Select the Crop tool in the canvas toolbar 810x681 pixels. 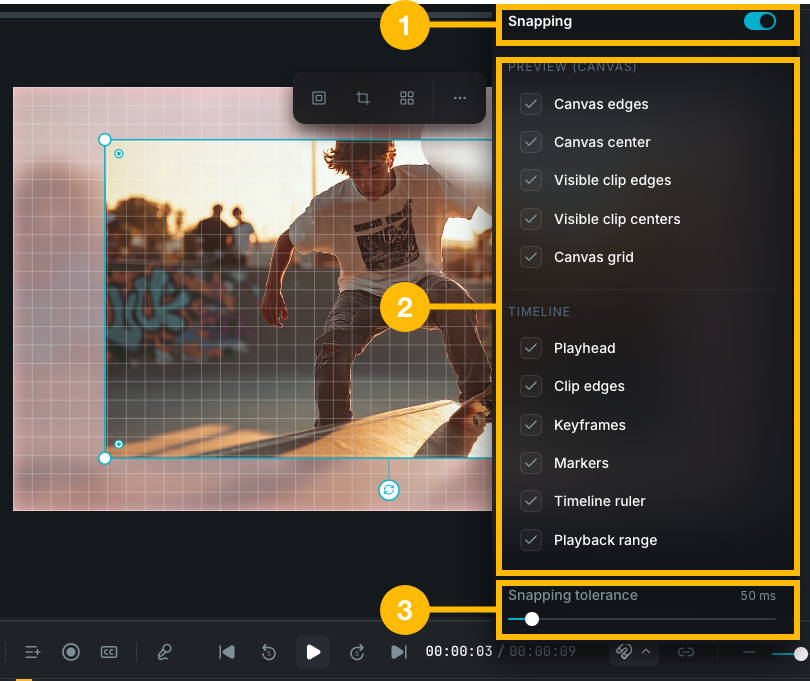[363, 98]
